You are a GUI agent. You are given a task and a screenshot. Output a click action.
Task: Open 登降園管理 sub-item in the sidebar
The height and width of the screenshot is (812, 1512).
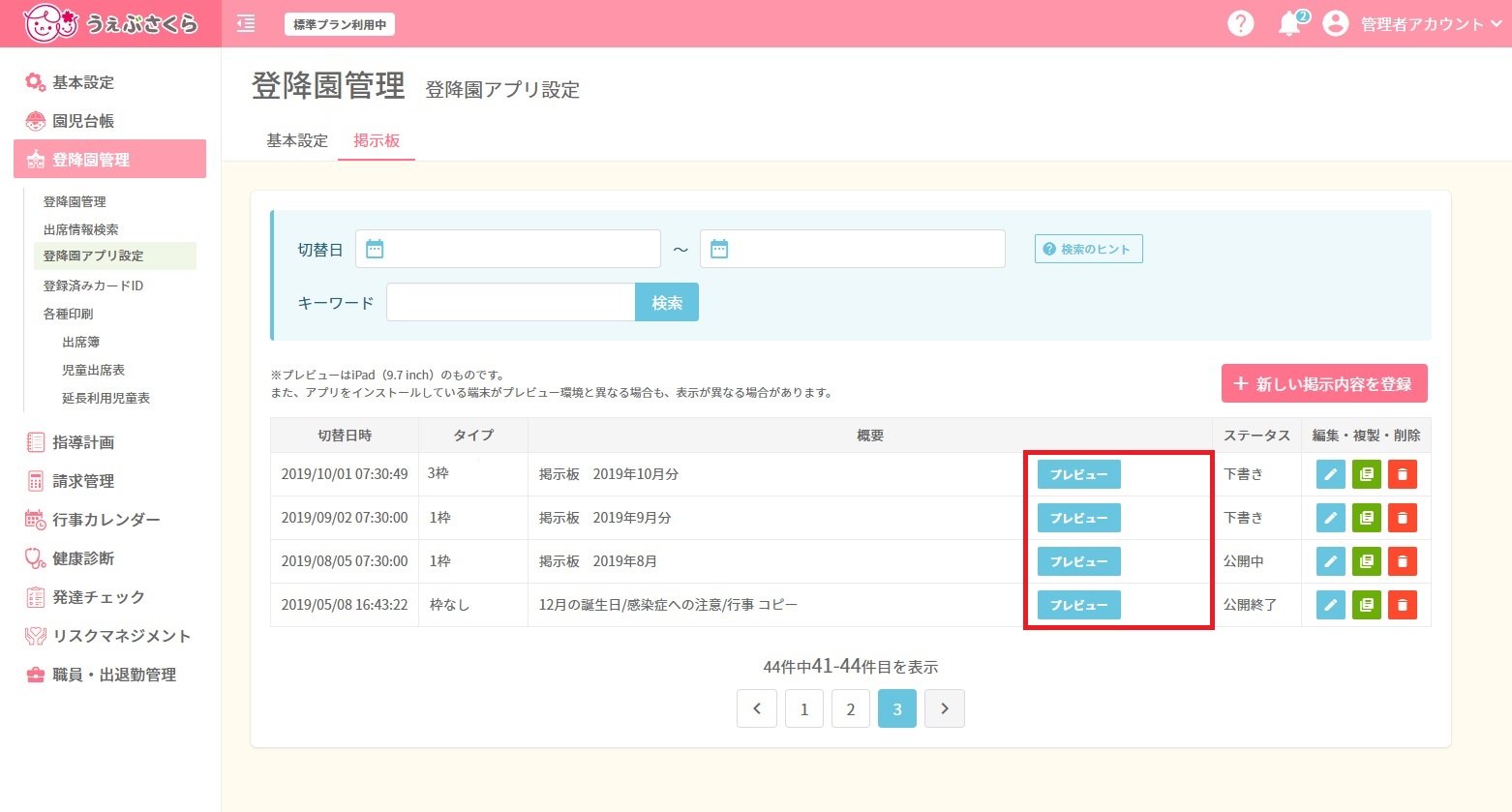75,201
